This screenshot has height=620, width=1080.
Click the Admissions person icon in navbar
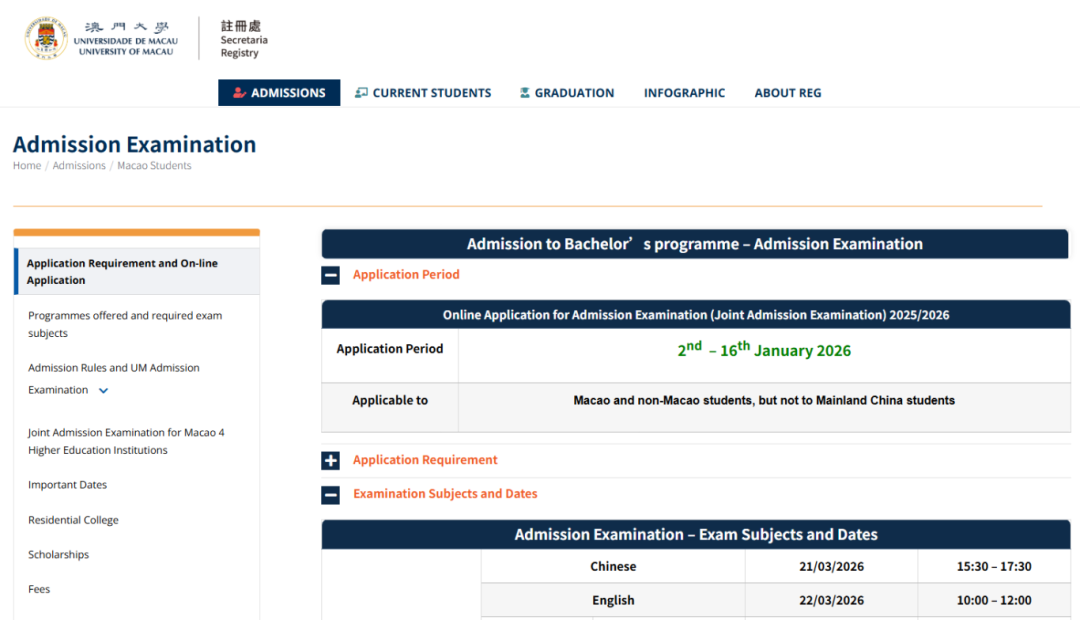(239, 93)
